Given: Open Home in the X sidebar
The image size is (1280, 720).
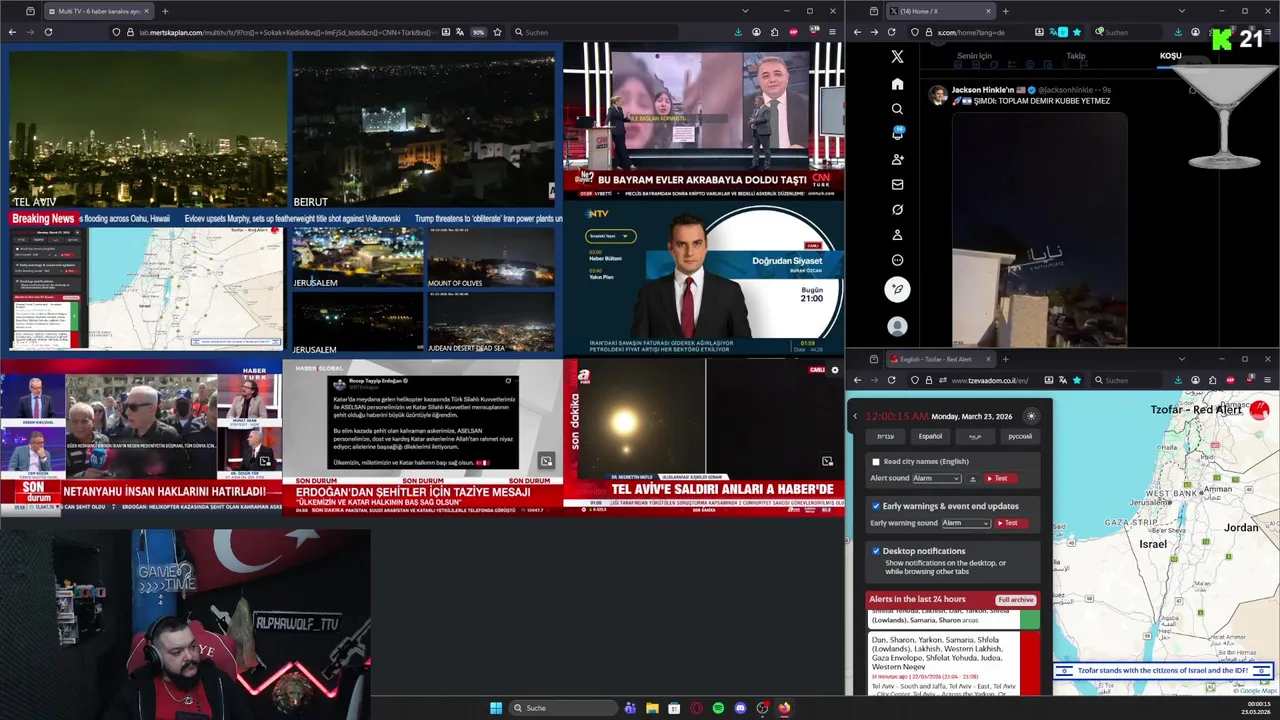Looking at the screenshot, I should pos(897,84).
